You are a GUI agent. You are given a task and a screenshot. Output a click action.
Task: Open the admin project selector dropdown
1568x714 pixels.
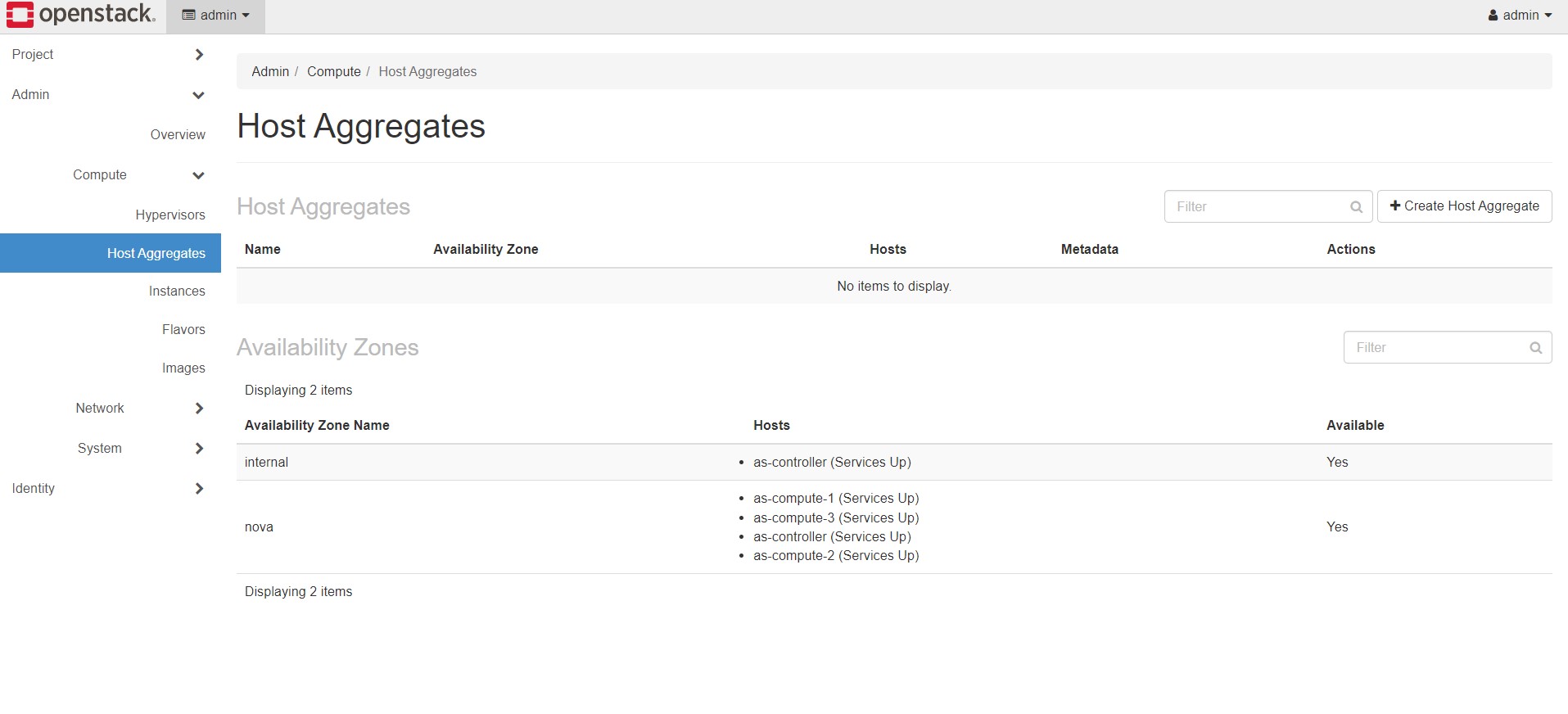[215, 16]
